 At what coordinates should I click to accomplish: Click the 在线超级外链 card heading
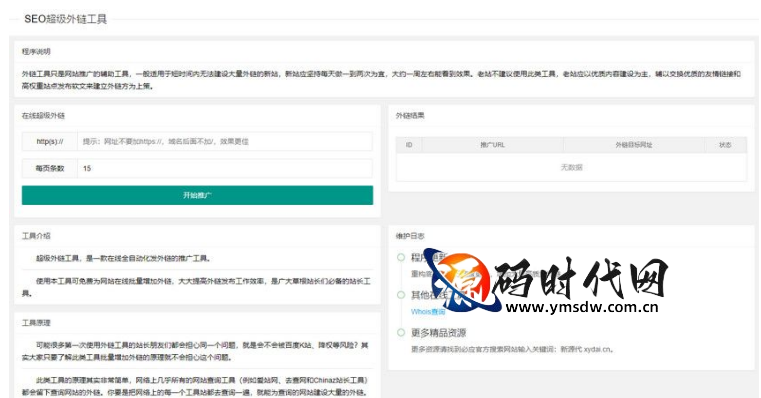coord(43,116)
